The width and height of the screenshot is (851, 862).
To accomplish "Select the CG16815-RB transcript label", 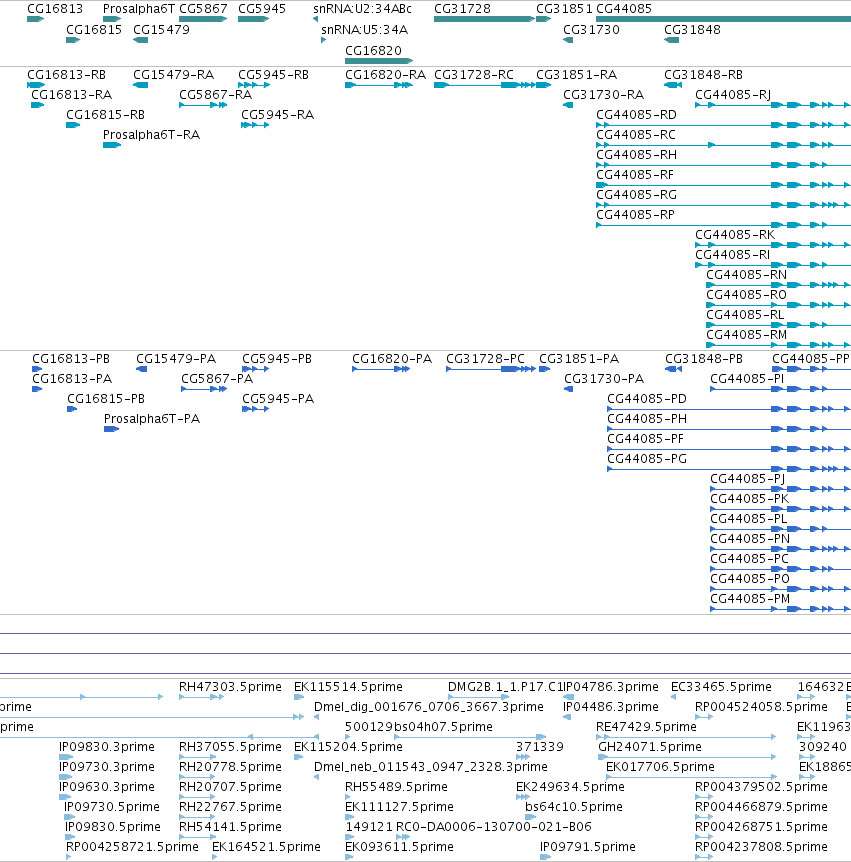I will pyautogui.click(x=106, y=115).
